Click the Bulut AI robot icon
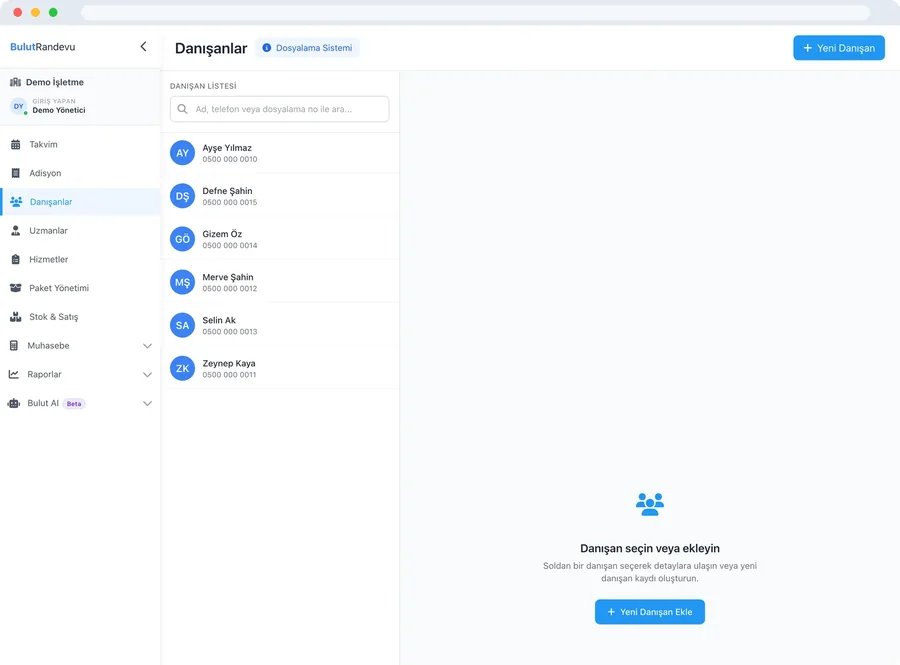The height and width of the screenshot is (665, 900). [x=14, y=403]
